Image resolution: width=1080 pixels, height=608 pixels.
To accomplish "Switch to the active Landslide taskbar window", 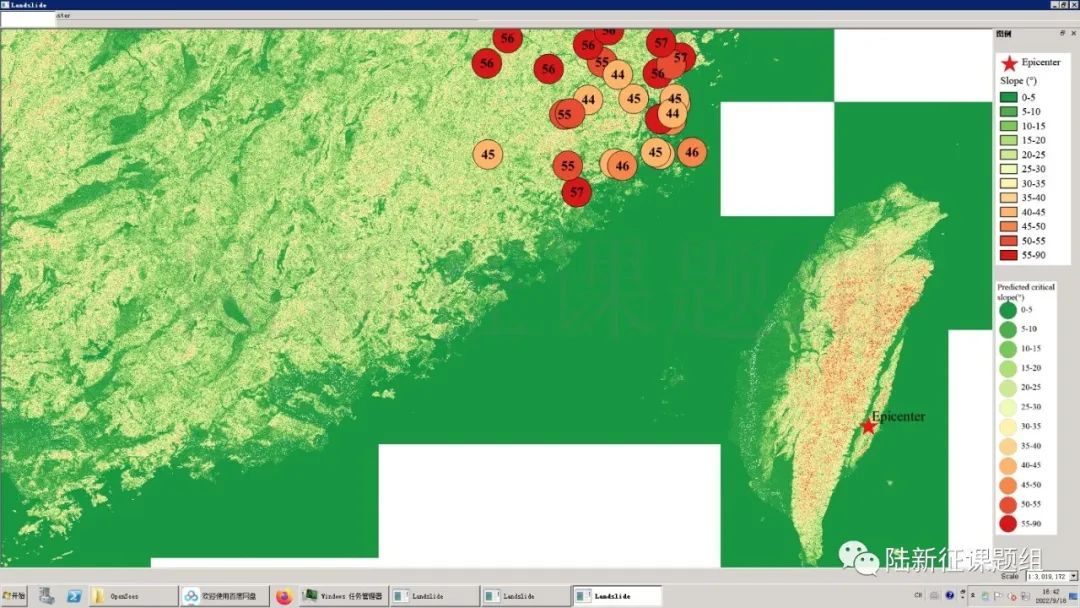I will pyautogui.click(x=616, y=596).
